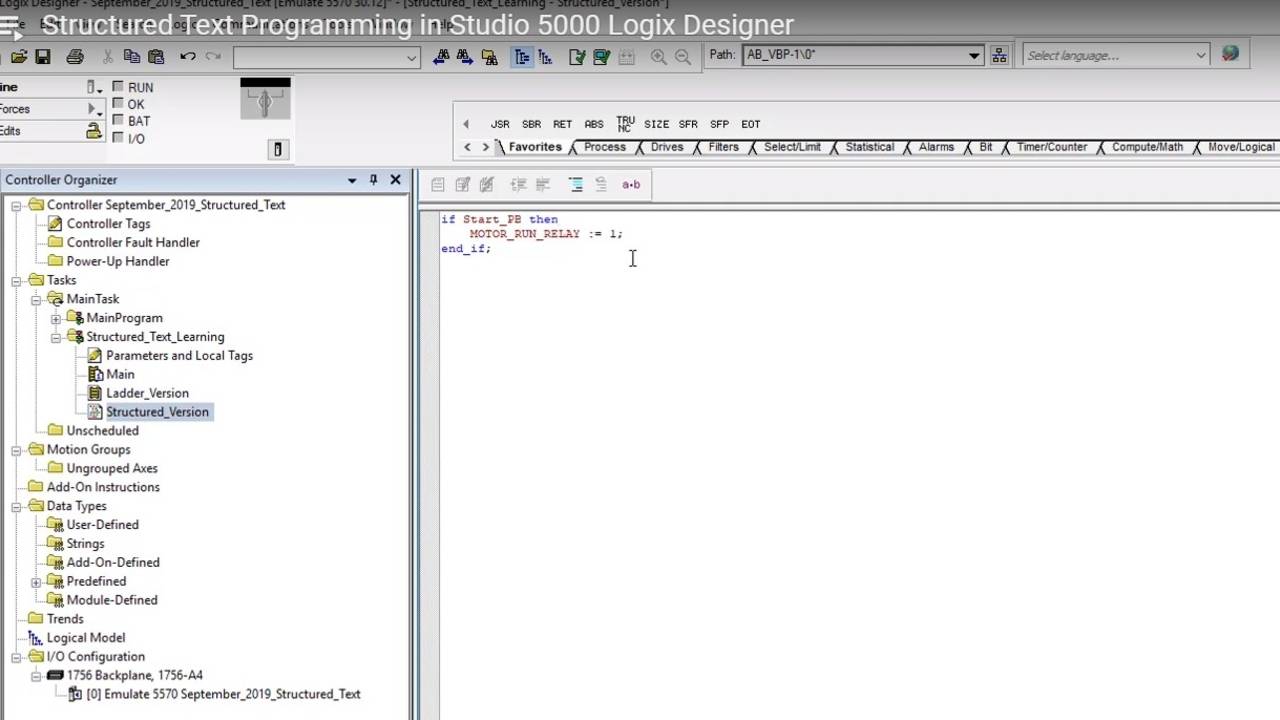The height and width of the screenshot is (720, 1280).
Task: Click the toggle comment icon in editor toolbar
Action: click(x=576, y=184)
